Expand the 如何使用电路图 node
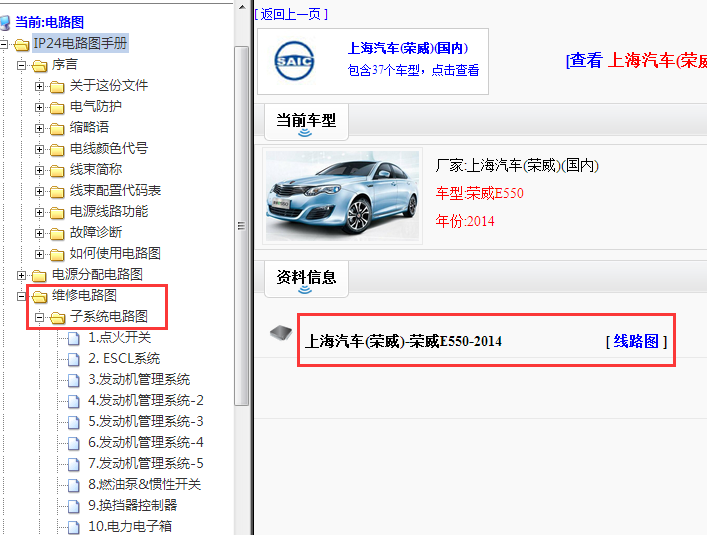This screenshot has width=707, height=535. coord(39,254)
